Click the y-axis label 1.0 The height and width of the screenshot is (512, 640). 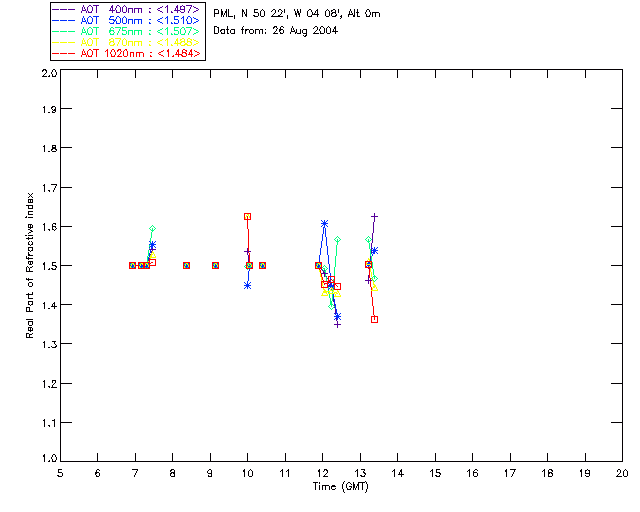point(49,459)
